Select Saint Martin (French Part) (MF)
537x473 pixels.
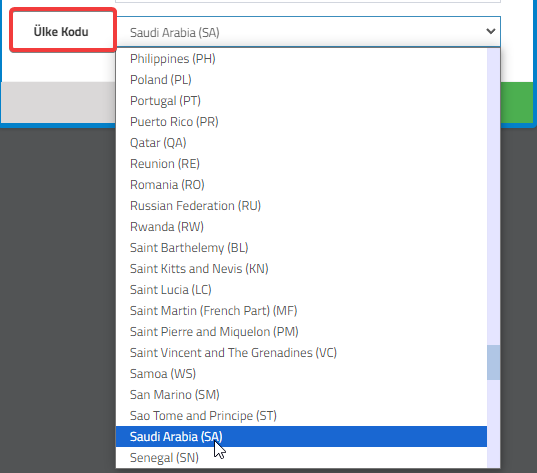[x=301, y=311]
